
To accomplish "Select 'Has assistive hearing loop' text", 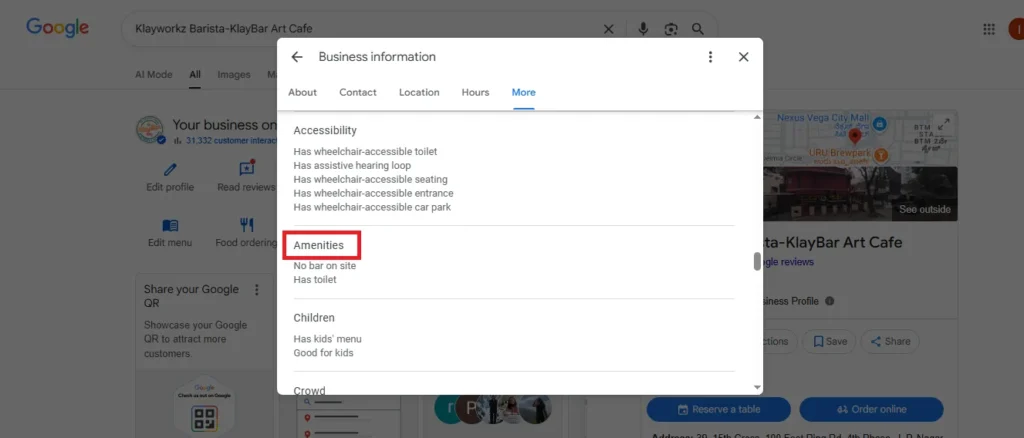I will pos(352,165).
